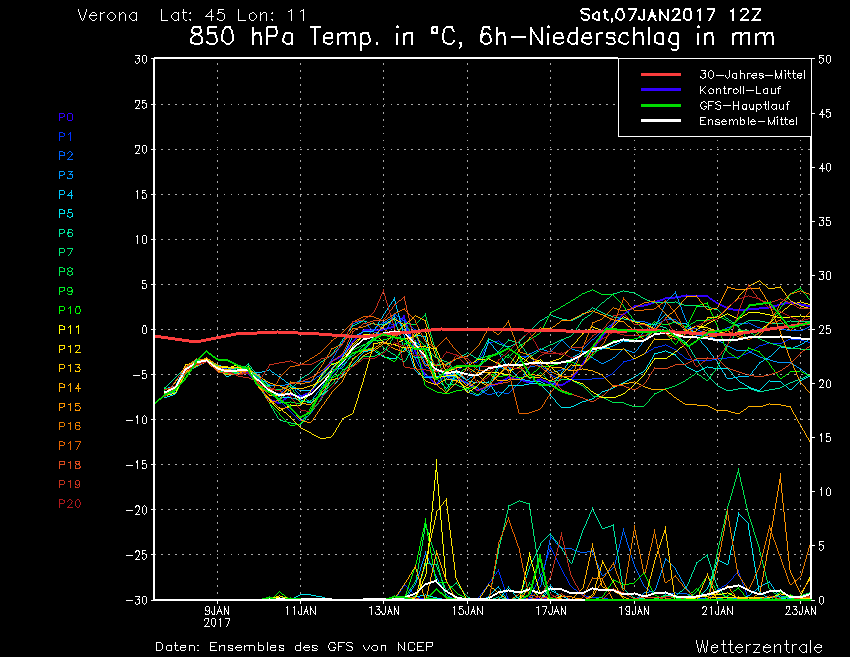Click the 13JAN date axis label
This screenshot has height=657, width=850.
pyautogui.click(x=384, y=610)
